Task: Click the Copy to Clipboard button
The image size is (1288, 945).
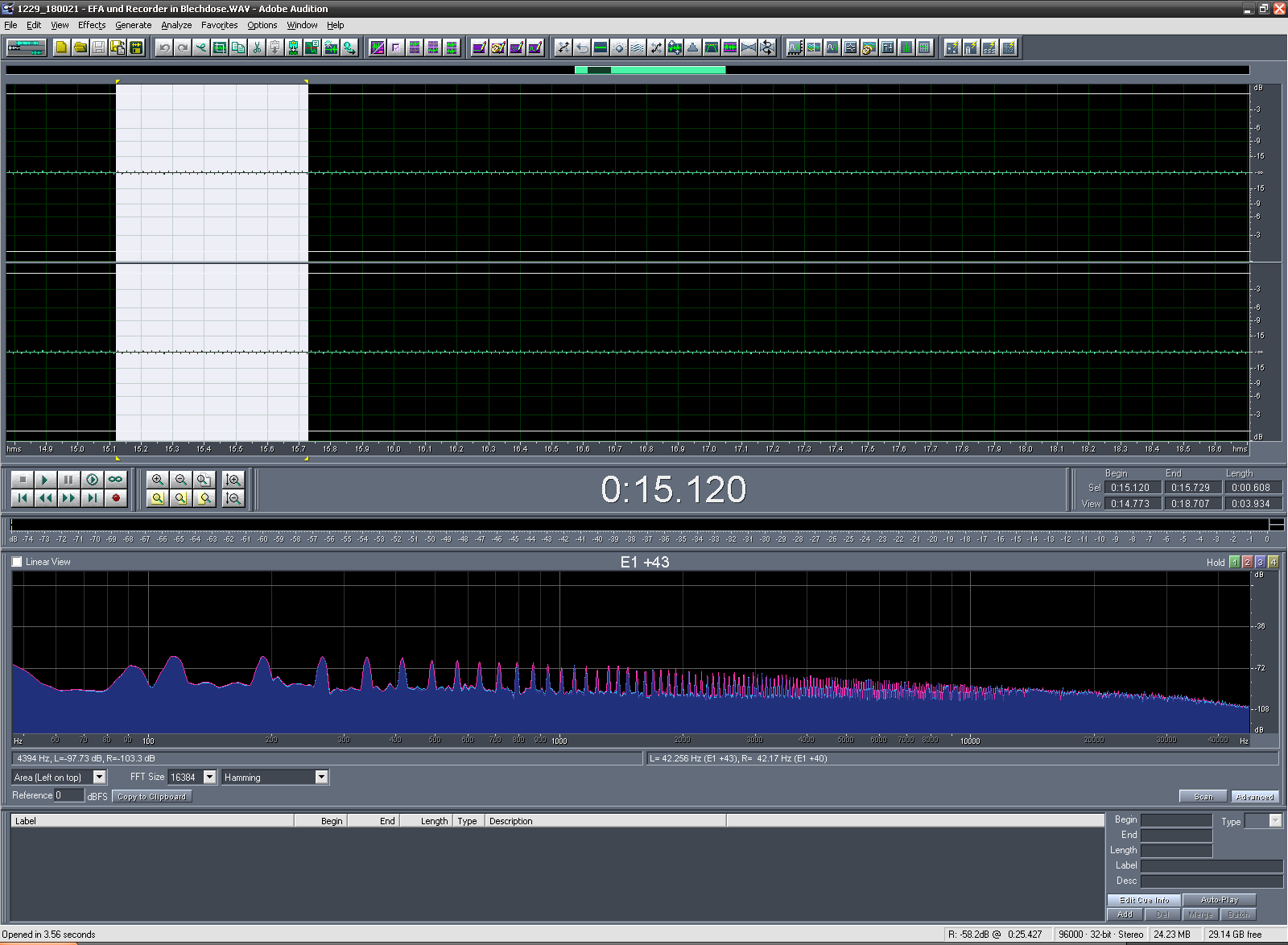Action: pyautogui.click(x=151, y=797)
